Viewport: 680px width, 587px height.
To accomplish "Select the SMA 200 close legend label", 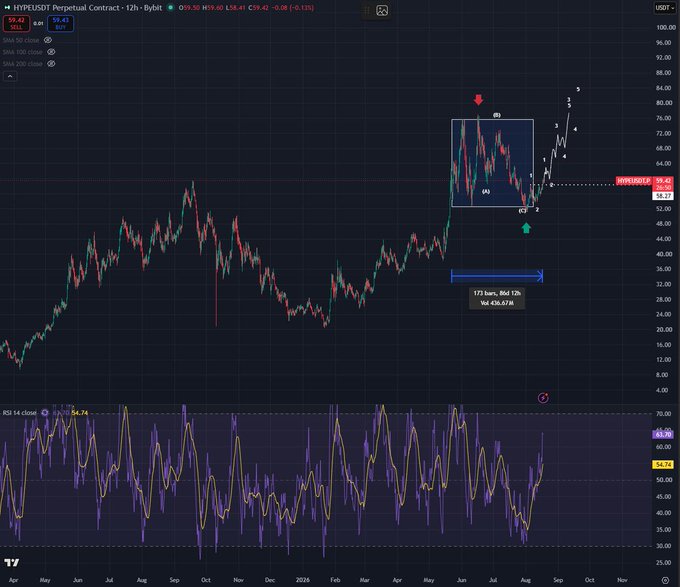I will pyautogui.click(x=23, y=64).
